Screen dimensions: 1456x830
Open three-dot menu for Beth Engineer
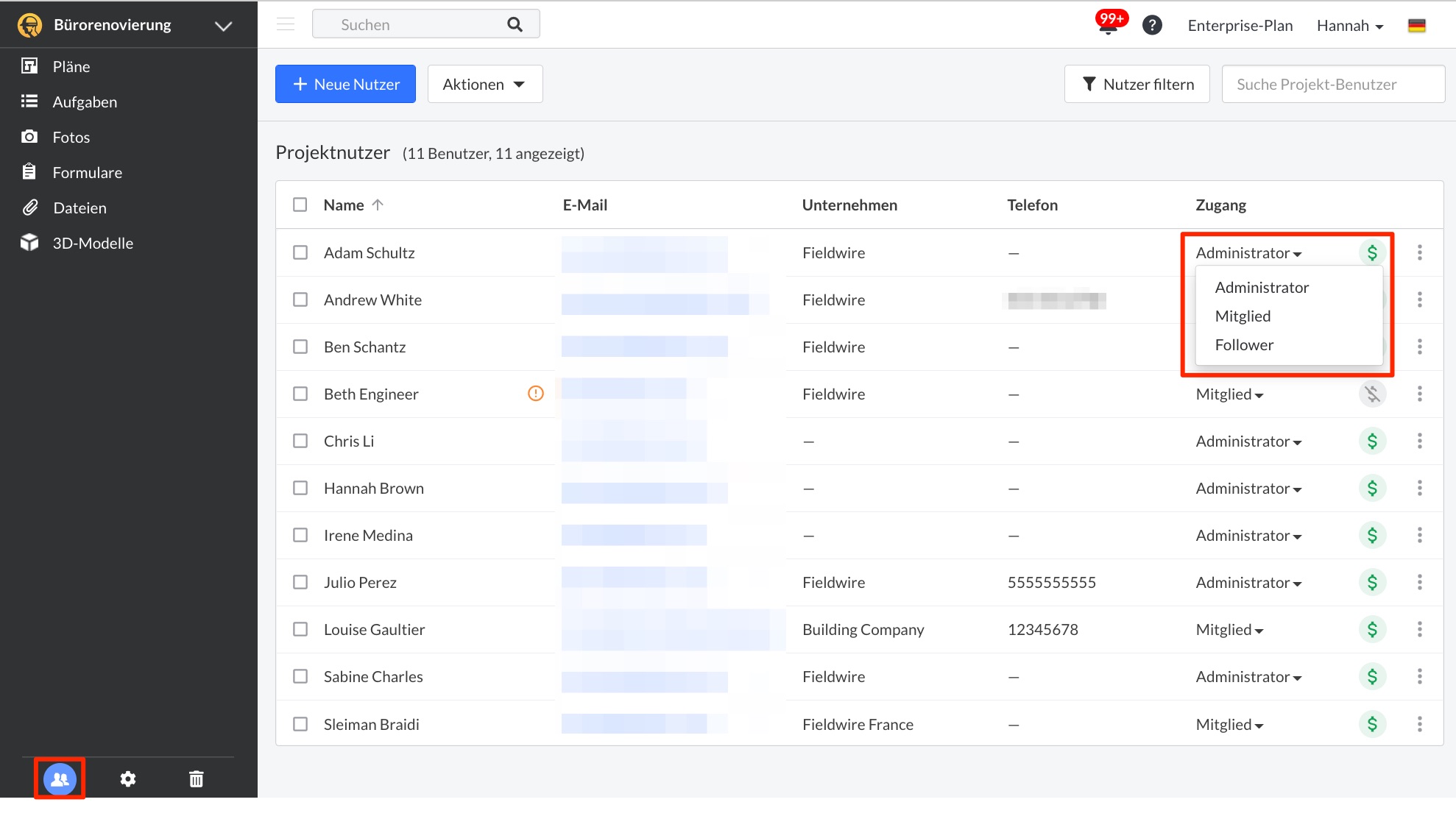(x=1420, y=394)
